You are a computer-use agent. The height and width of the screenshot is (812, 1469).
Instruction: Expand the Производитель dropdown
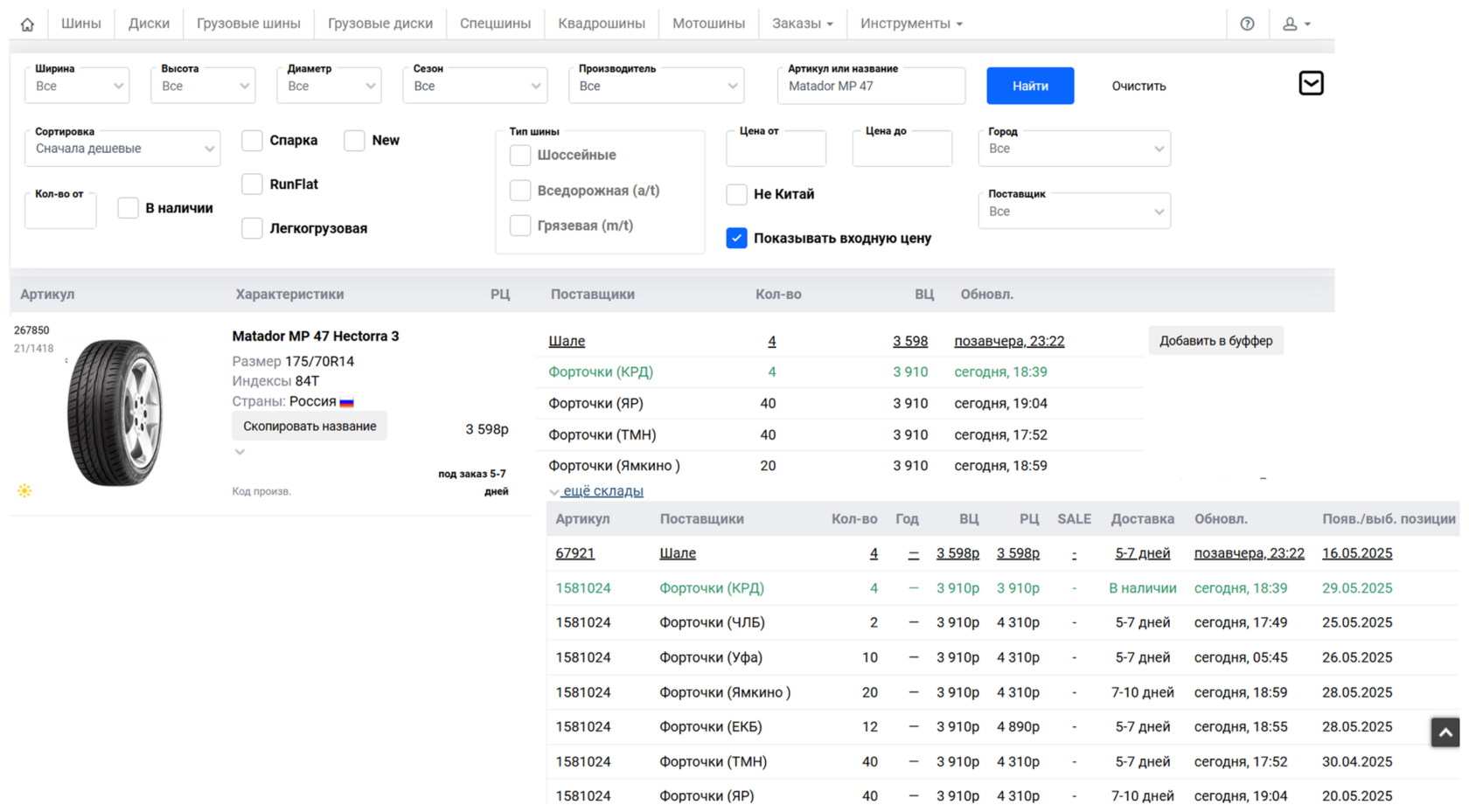pyautogui.click(x=656, y=87)
